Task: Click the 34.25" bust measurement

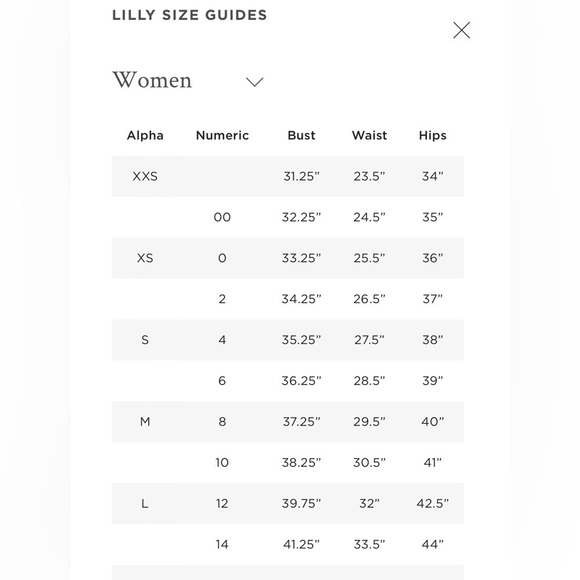Action: tap(301, 299)
